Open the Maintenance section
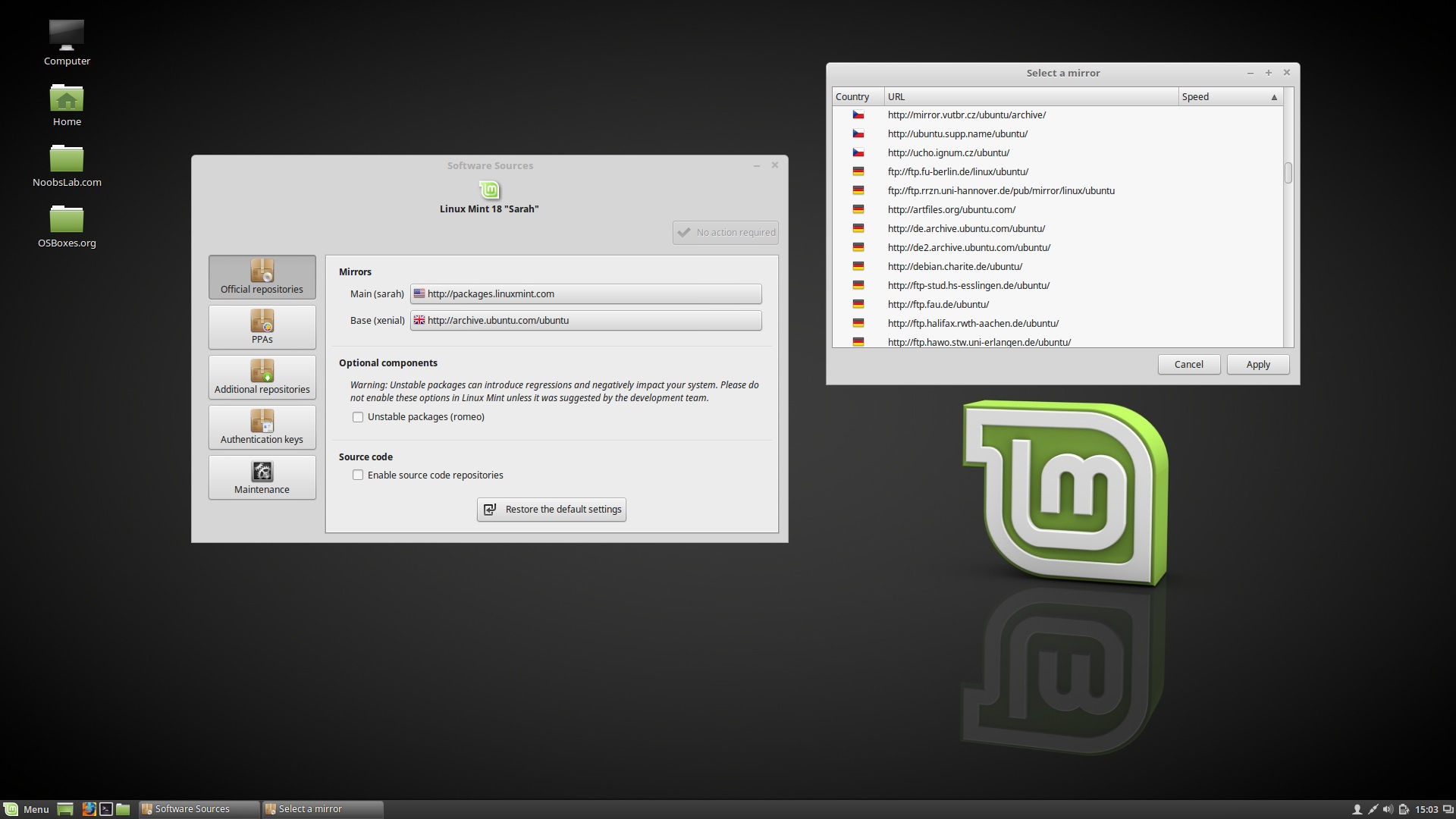 point(262,477)
